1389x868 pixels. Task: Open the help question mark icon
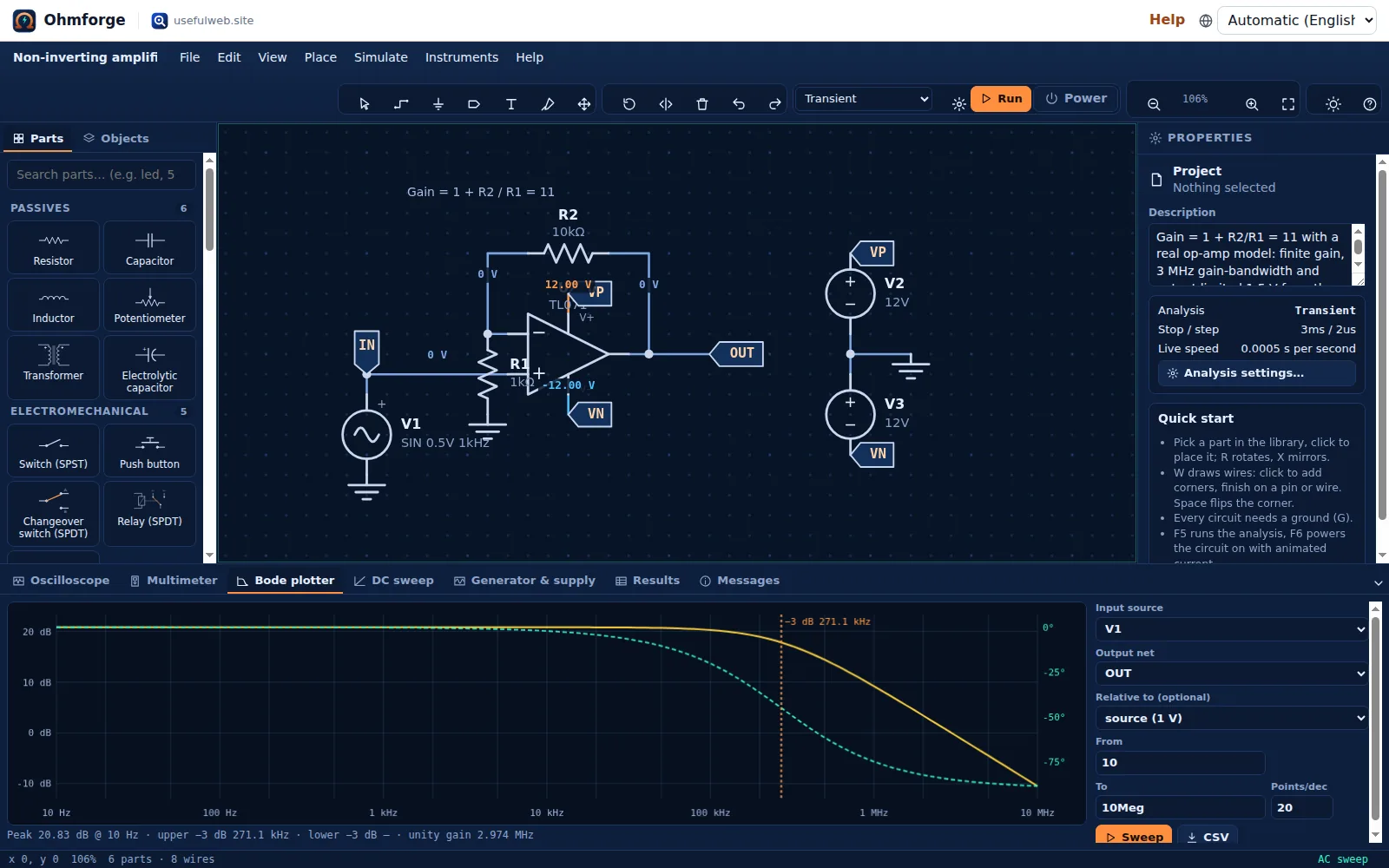pyautogui.click(x=1370, y=104)
